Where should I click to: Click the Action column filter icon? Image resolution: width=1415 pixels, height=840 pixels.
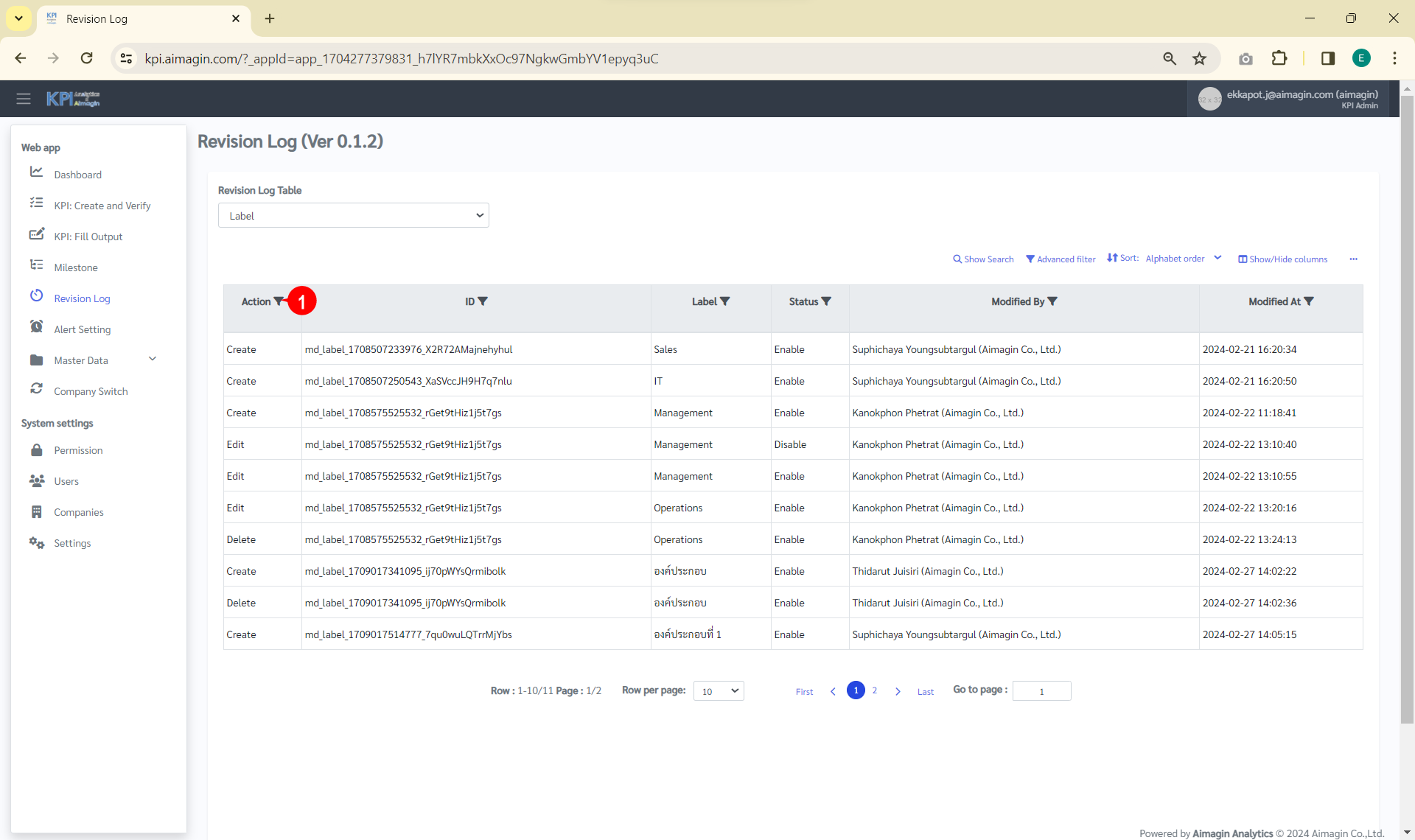[279, 301]
